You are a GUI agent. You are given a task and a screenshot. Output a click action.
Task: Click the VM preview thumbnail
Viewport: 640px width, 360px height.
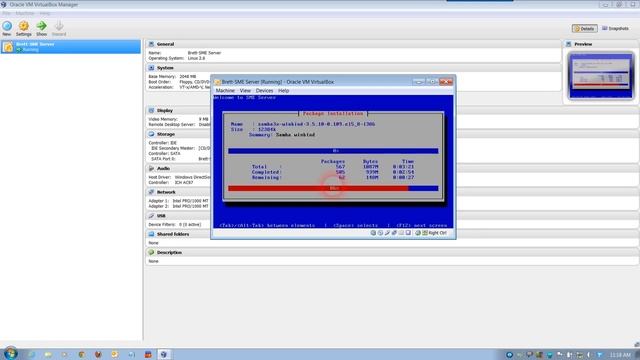coord(601,76)
